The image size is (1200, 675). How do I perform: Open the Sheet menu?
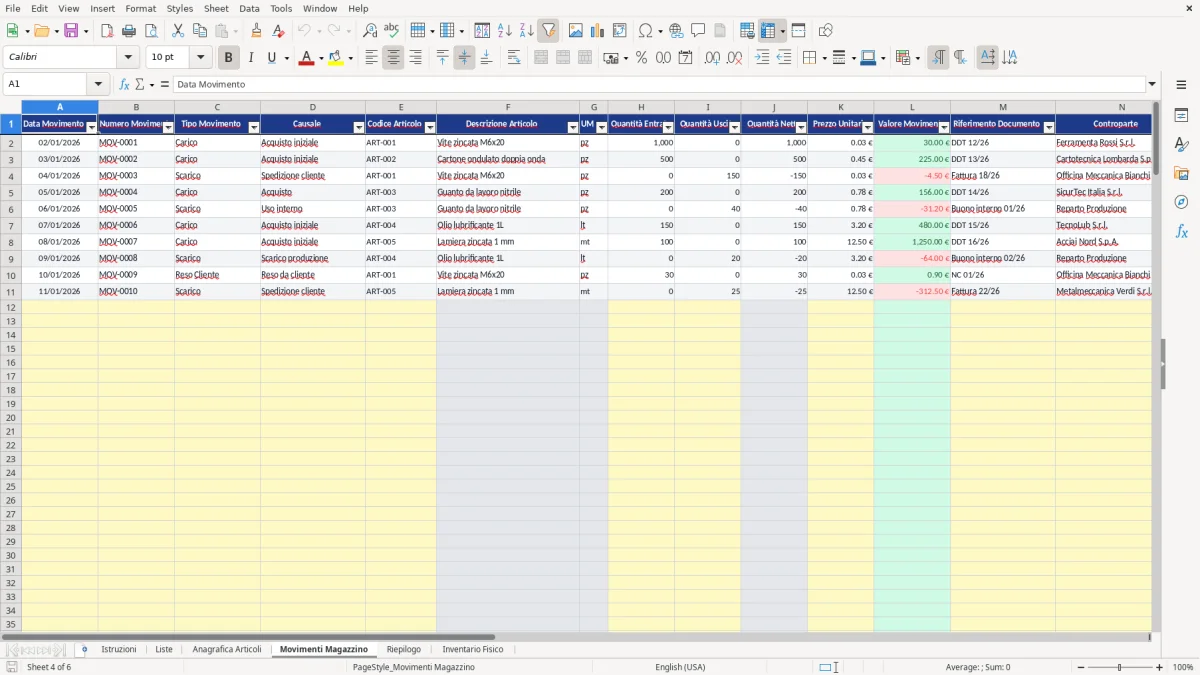click(216, 8)
